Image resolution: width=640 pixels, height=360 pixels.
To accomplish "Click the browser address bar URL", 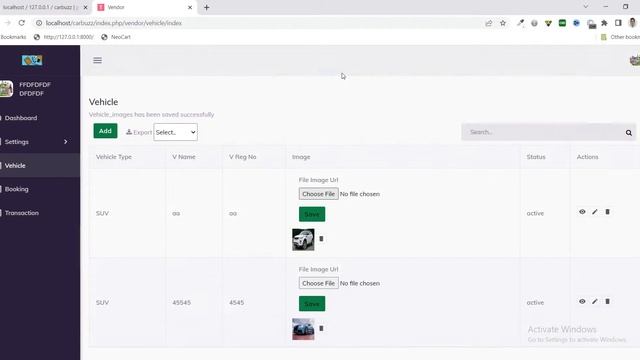I will [113, 23].
